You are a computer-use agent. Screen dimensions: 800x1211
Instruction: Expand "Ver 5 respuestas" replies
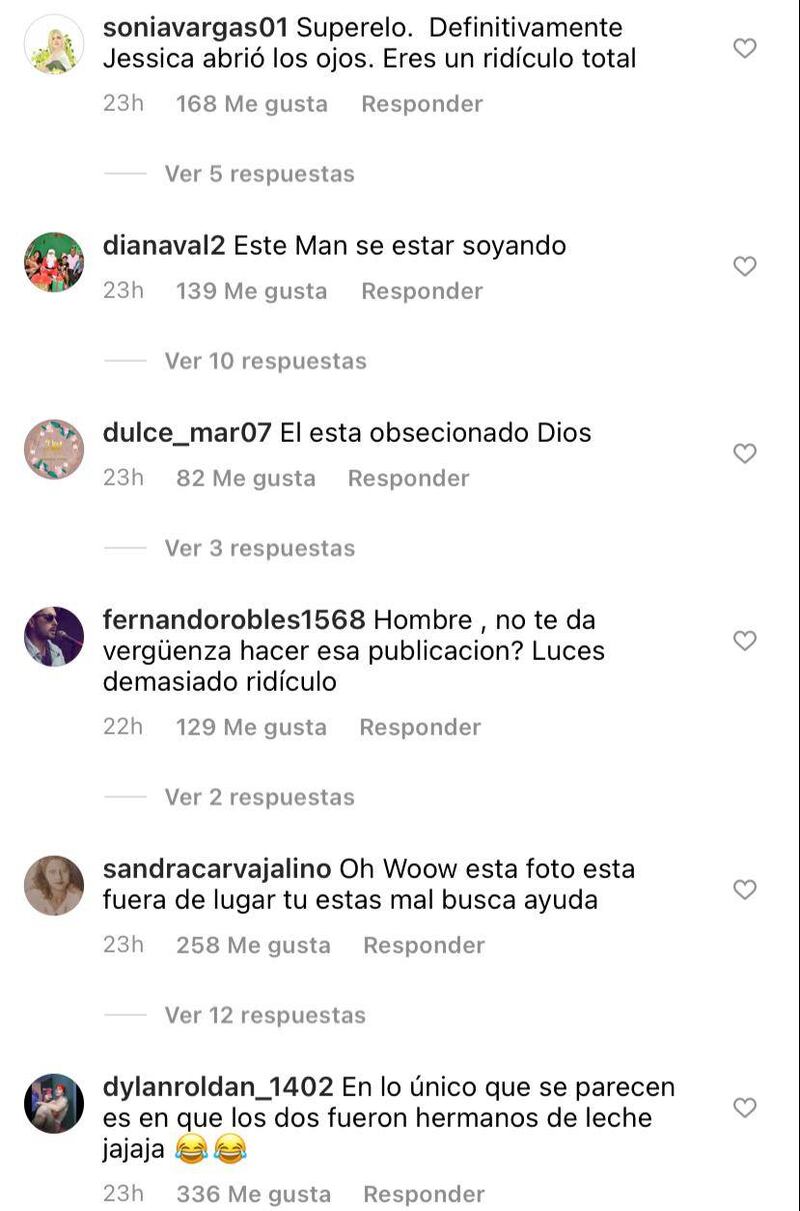tap(259, 174)
